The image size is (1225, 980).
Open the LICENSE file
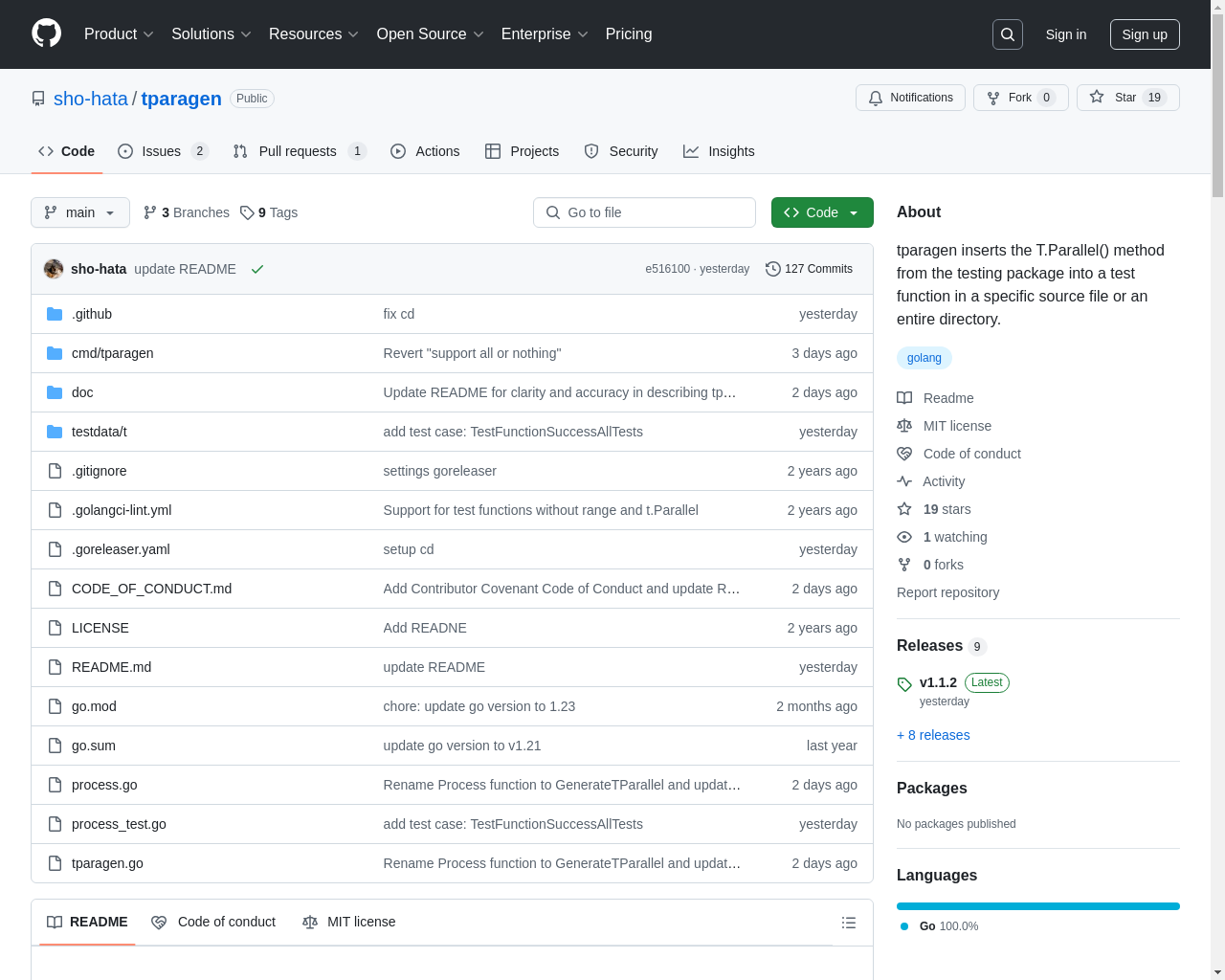(100, 628)
